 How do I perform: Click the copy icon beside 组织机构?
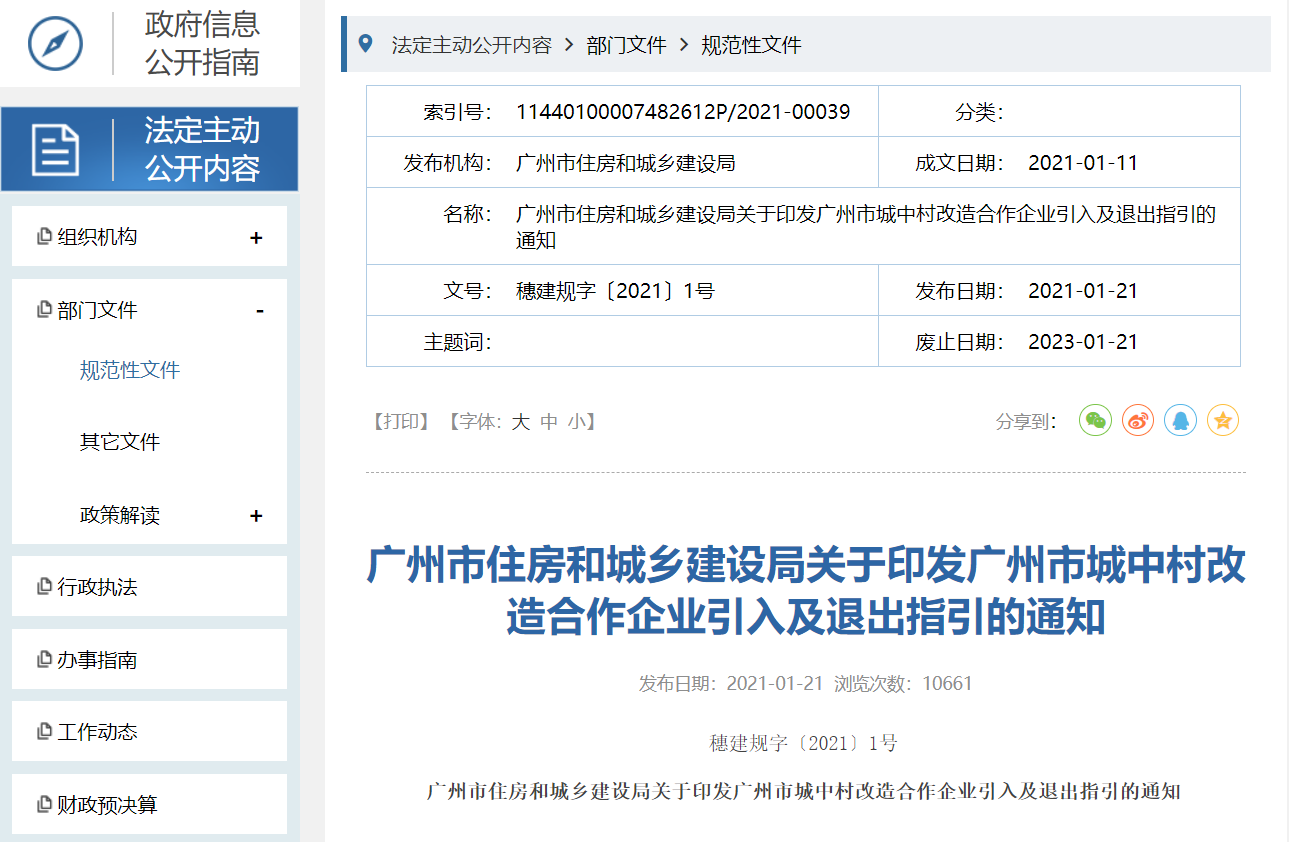[44, 237]
